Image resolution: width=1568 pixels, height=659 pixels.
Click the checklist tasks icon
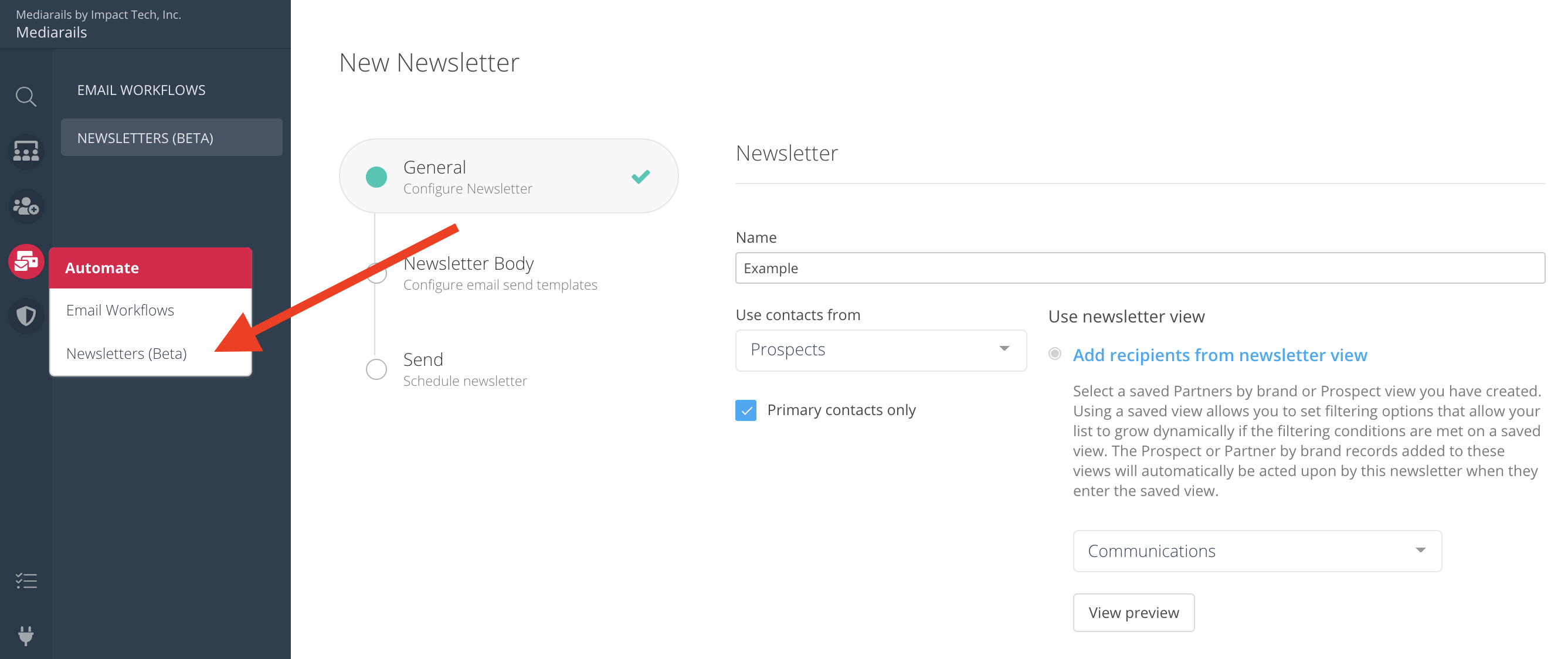tap(26, 580)
